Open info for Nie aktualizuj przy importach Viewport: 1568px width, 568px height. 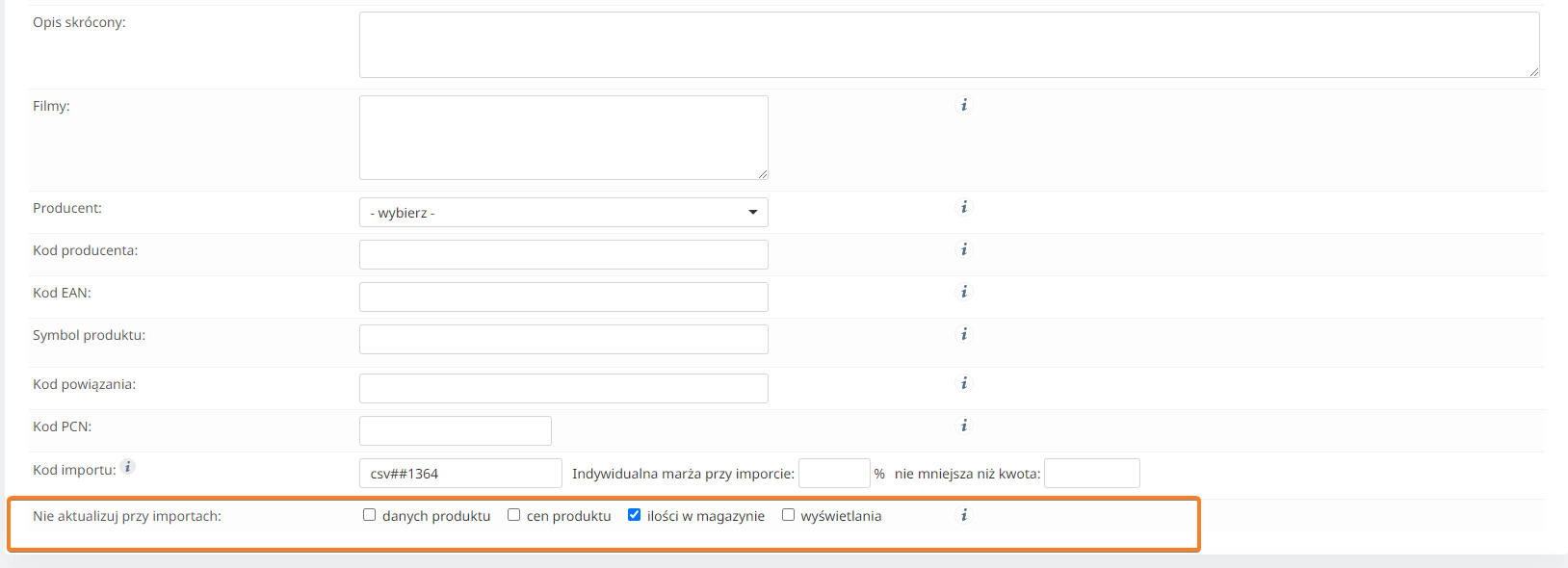click(x=963, y=515)
